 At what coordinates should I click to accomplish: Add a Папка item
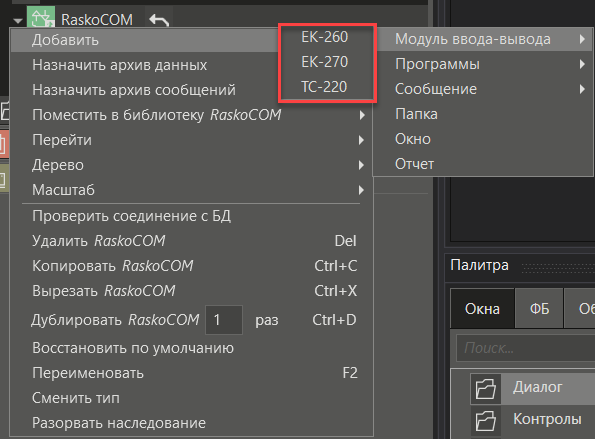point(484,114)
